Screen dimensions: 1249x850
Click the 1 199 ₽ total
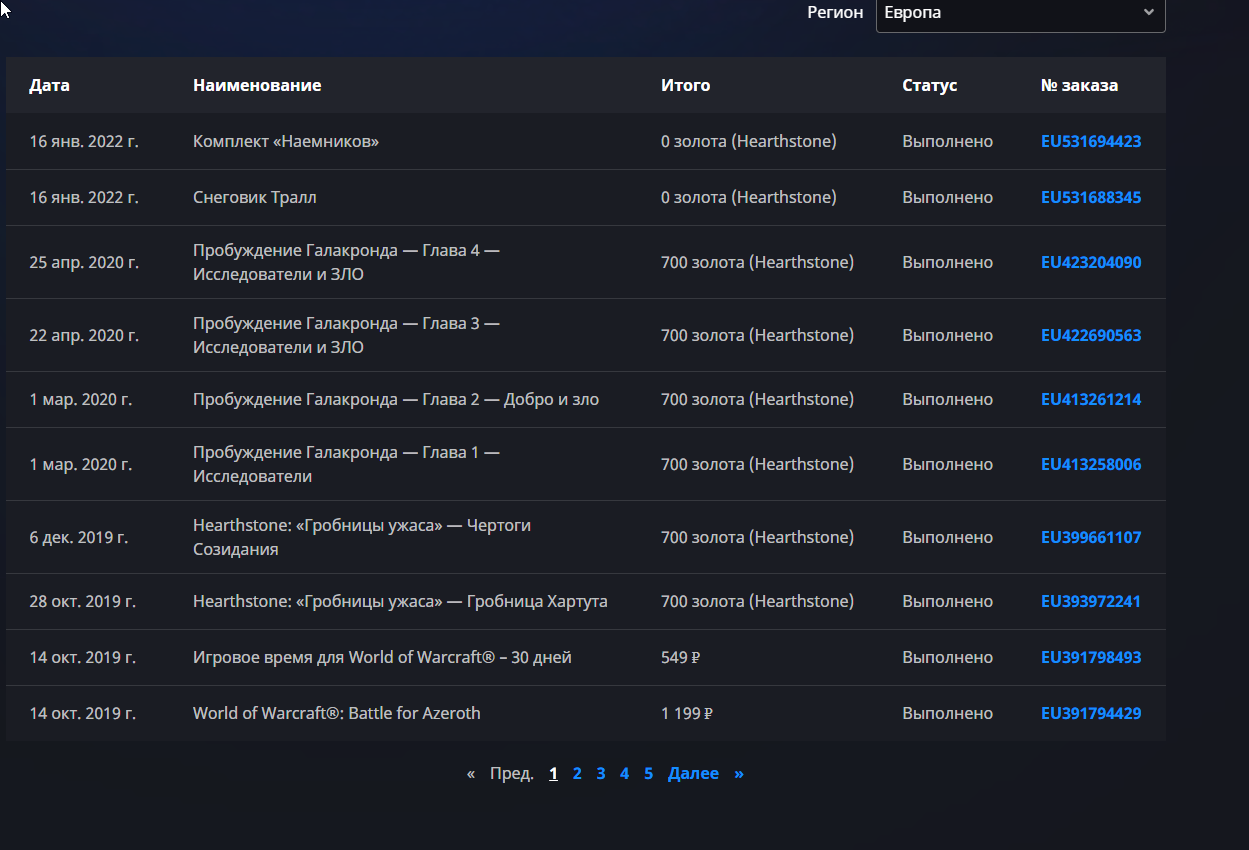click(687, 714)
